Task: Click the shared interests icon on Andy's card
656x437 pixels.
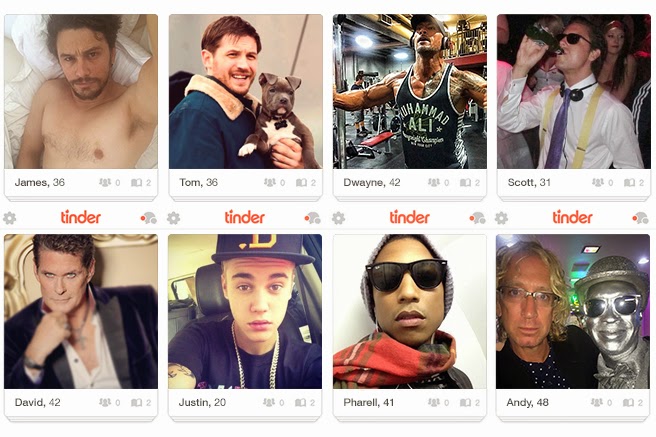Action: pos(628,402)
